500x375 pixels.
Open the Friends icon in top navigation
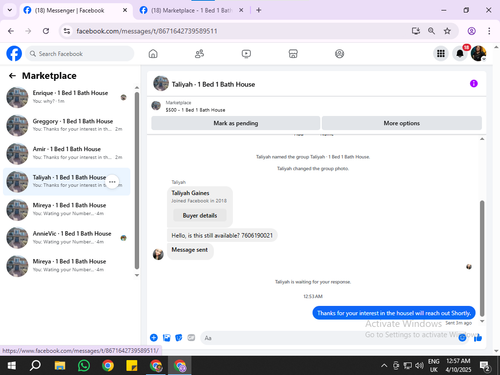point(199,54)
